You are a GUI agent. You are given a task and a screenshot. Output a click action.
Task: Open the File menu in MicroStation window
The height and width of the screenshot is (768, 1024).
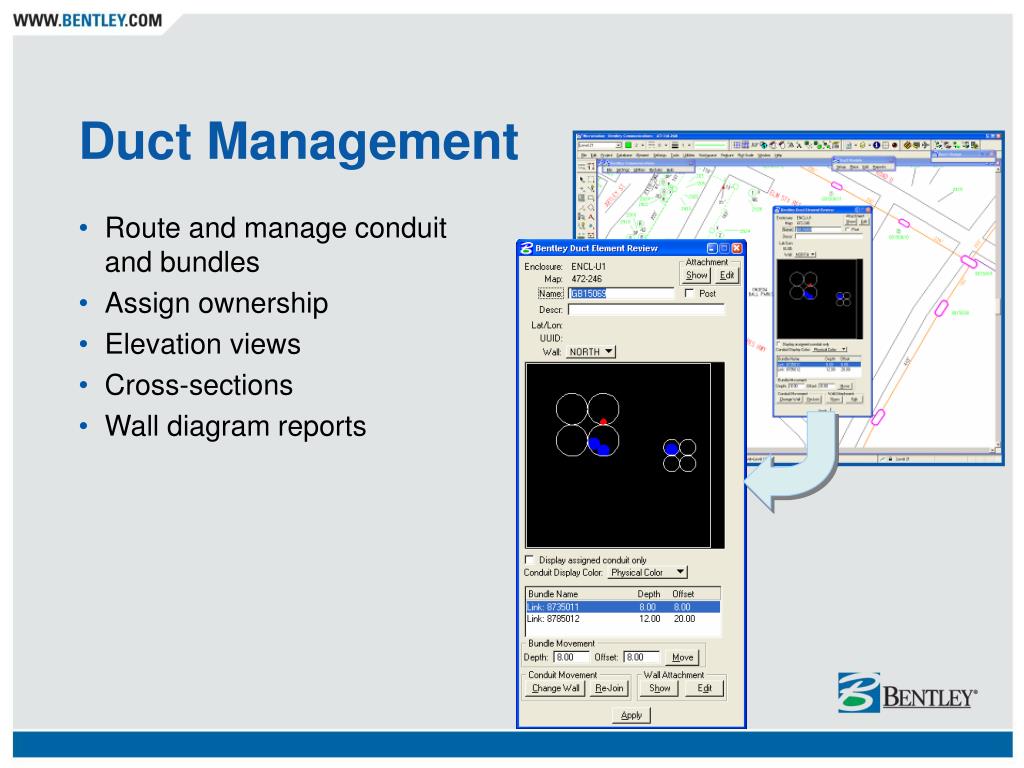coord(584,155)
